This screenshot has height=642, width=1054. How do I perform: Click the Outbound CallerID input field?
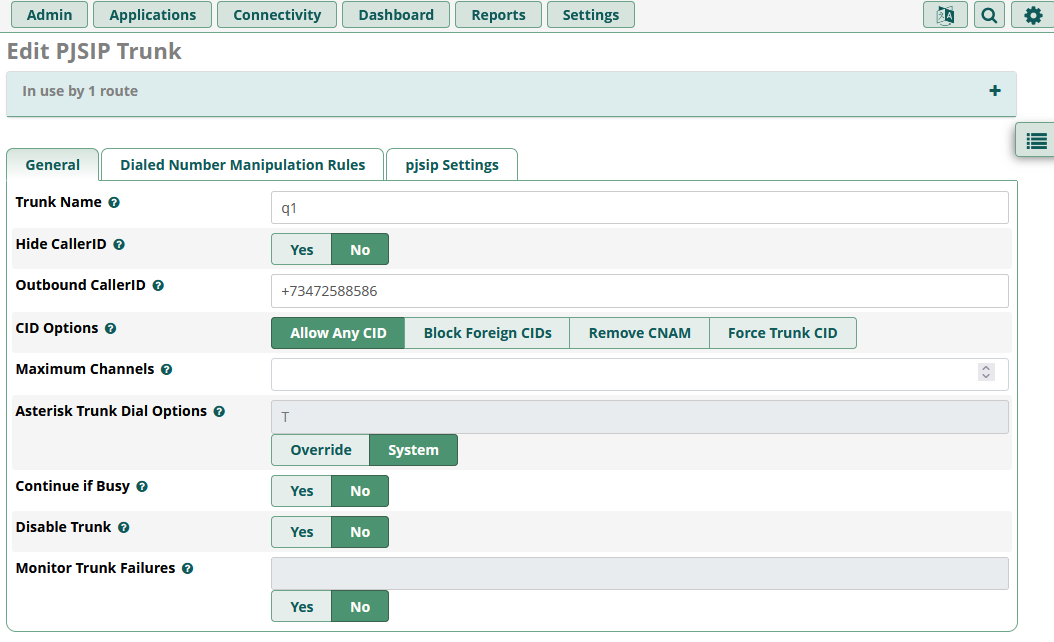[639, 291]
